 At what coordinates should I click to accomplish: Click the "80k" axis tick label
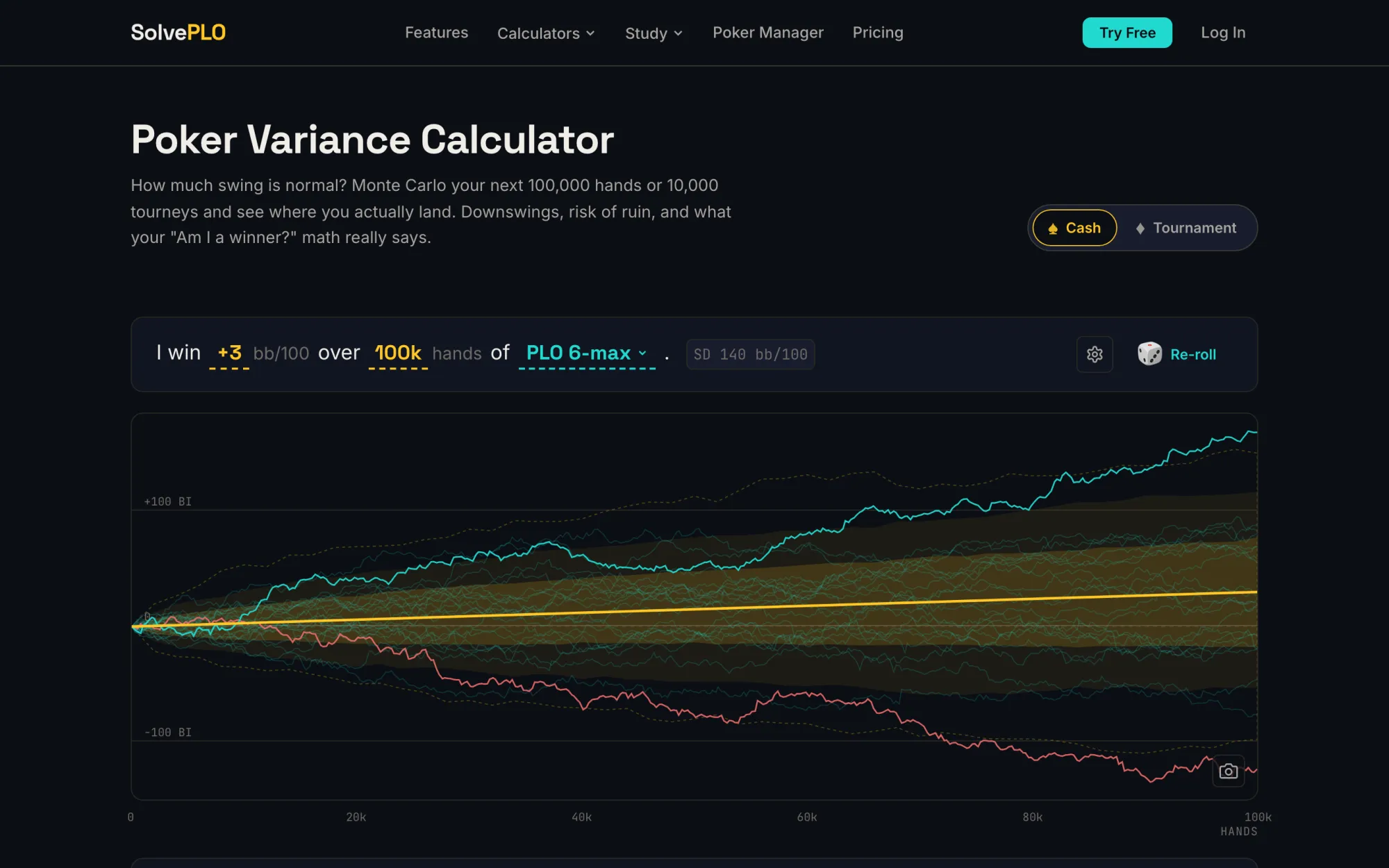point(1033,817)
